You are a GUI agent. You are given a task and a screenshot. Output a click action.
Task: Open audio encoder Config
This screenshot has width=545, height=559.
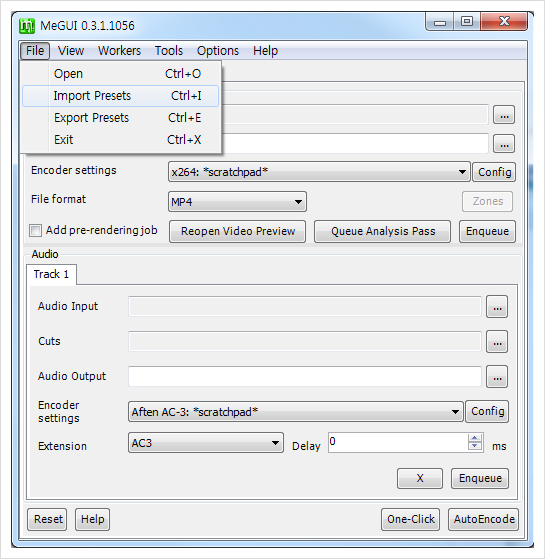(x=487, y=411)
